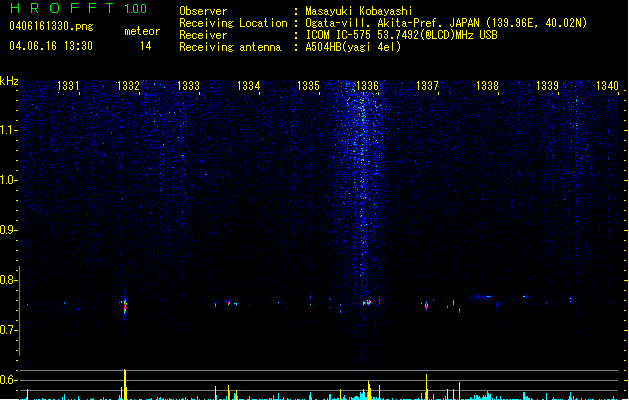Image resolution: width=629 pixels, height=400 pixels.
Task: Click the 1336 time axis label
Action: pos(367,86)
